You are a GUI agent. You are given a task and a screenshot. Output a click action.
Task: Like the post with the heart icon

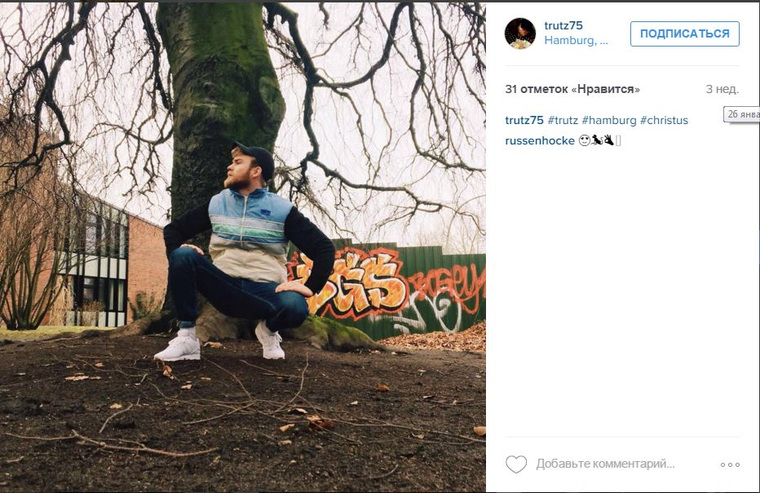[516, 464]
